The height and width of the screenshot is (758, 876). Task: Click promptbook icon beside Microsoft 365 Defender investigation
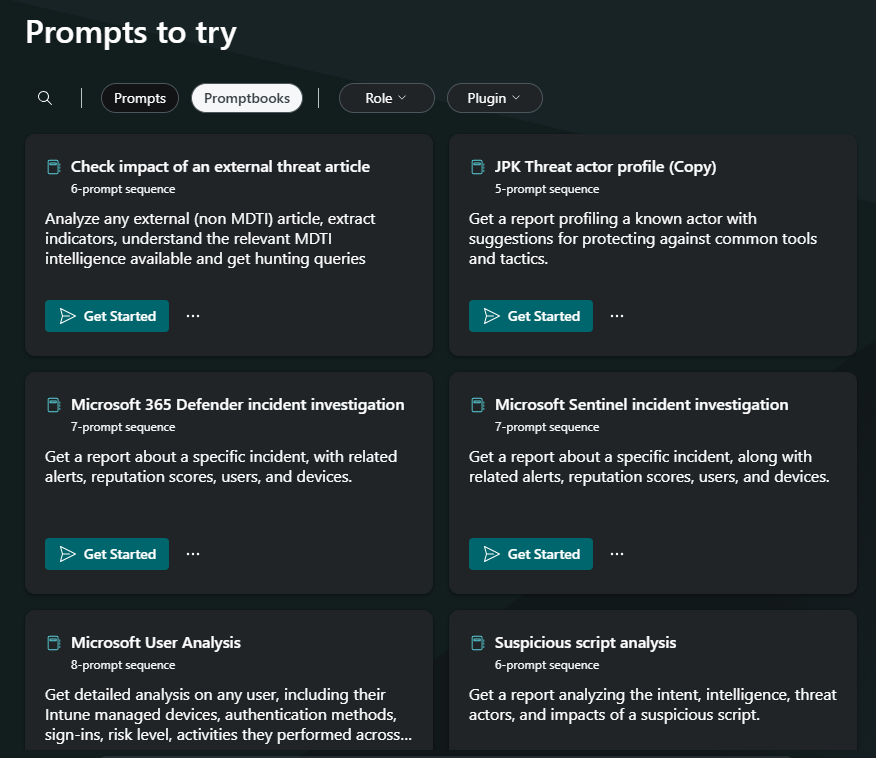(54, 405)
